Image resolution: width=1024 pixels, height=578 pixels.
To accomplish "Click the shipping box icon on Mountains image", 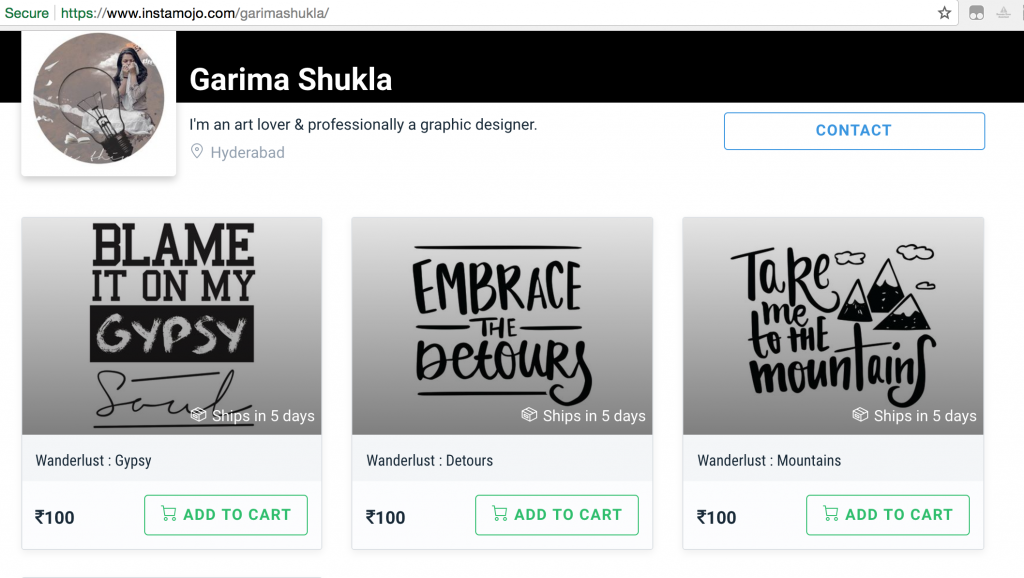I will [860, 415].
